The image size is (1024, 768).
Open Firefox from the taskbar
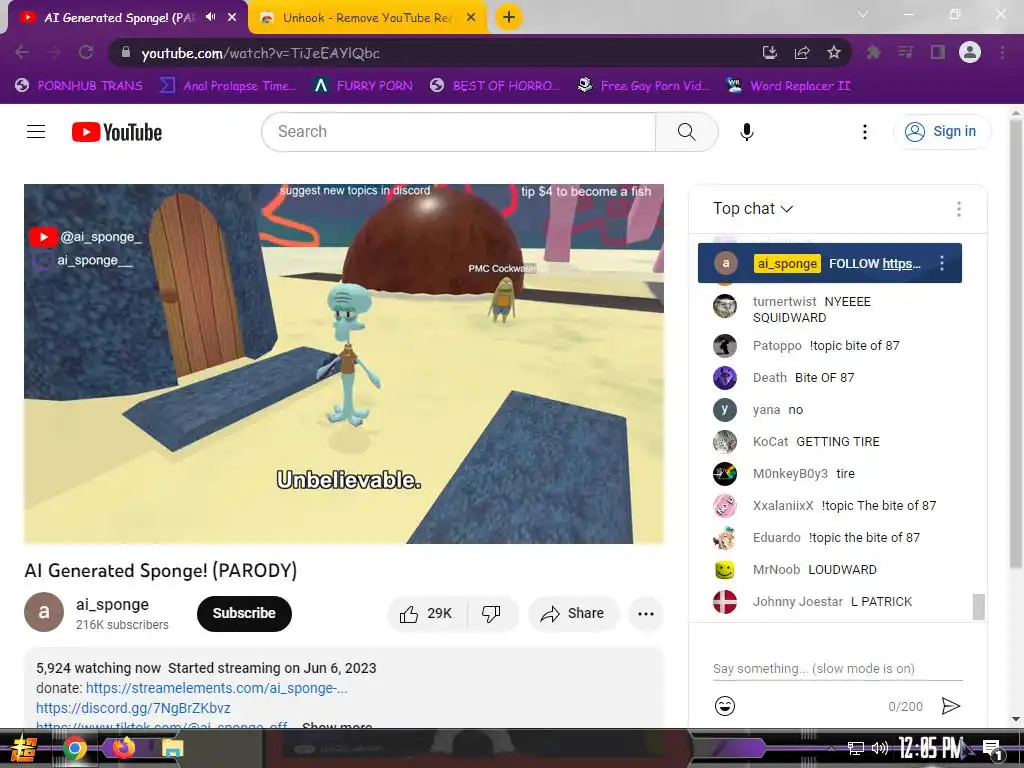(123, 747)
